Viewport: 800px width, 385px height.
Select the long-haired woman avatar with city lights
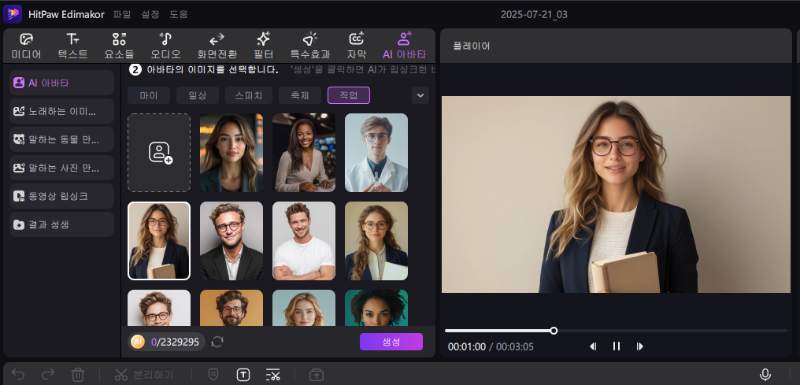(x=232, y=152)
